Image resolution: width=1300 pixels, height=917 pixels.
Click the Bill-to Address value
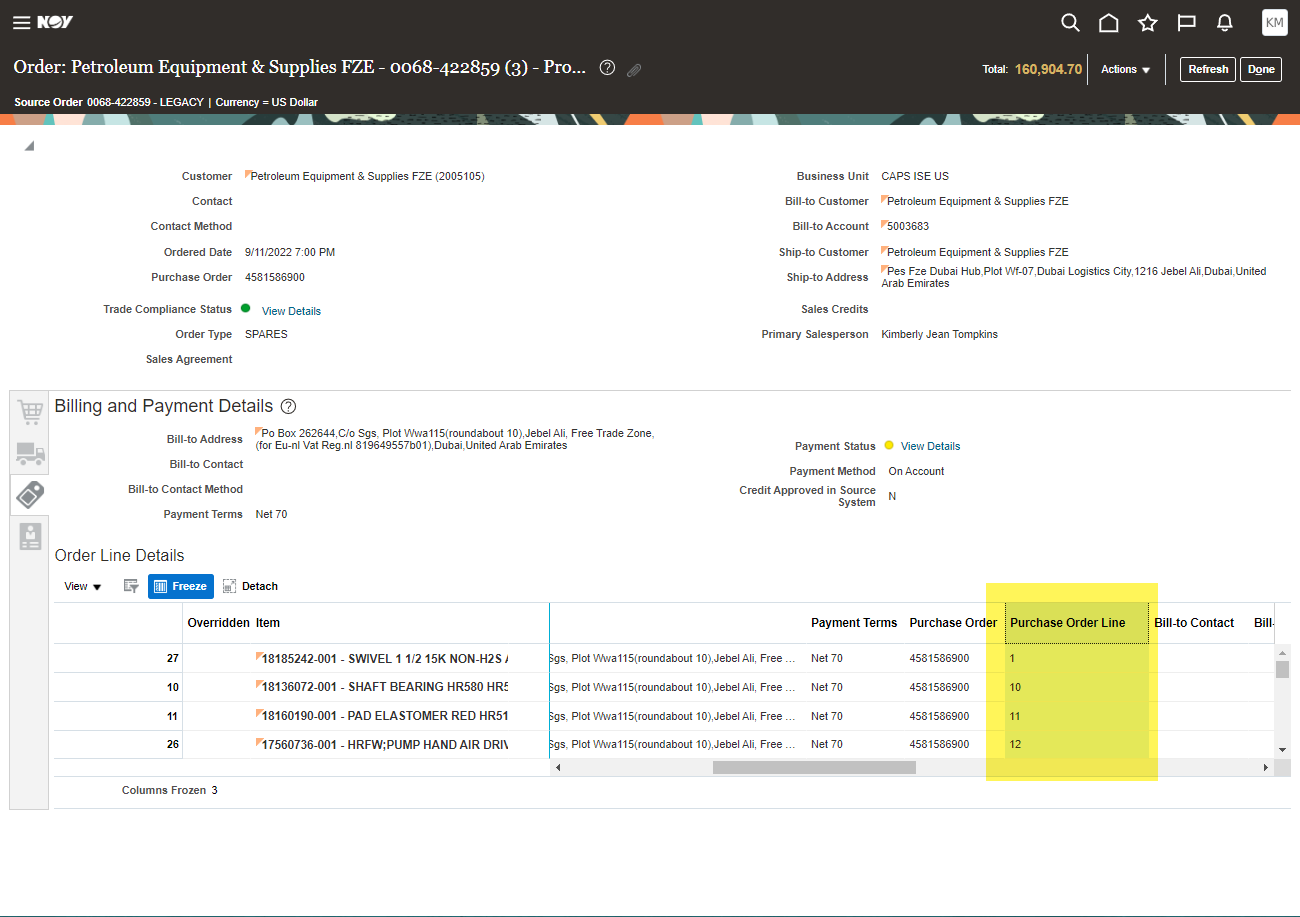(x=455, y=439)
